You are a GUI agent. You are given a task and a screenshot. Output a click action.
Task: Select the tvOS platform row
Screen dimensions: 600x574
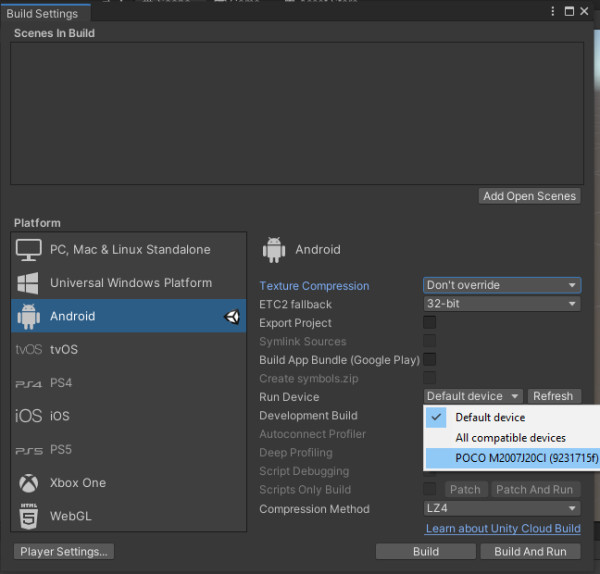pyautogui.click(x=129, y=349)
